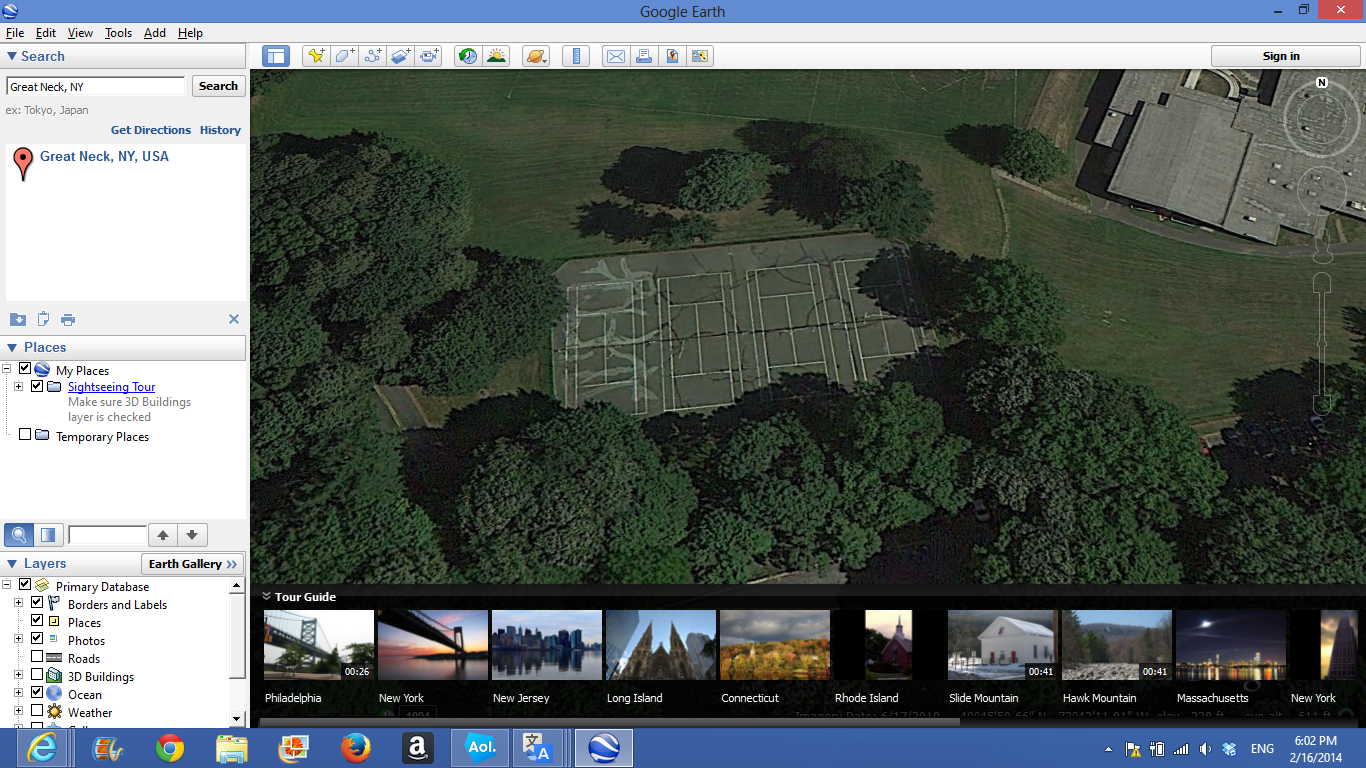Expand the Sightseeing Tour folder
The width and height of the screenshot is (1366, 768).
(x=18, y=387)
